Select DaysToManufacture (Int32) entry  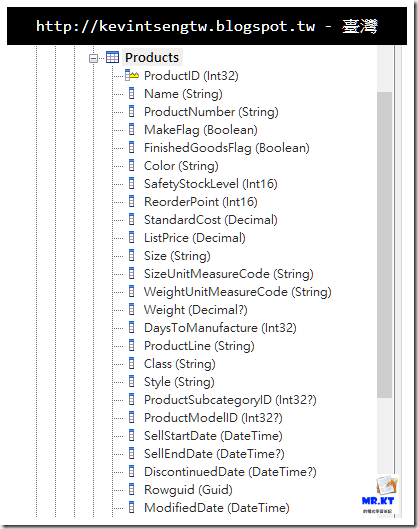(220, 328)
